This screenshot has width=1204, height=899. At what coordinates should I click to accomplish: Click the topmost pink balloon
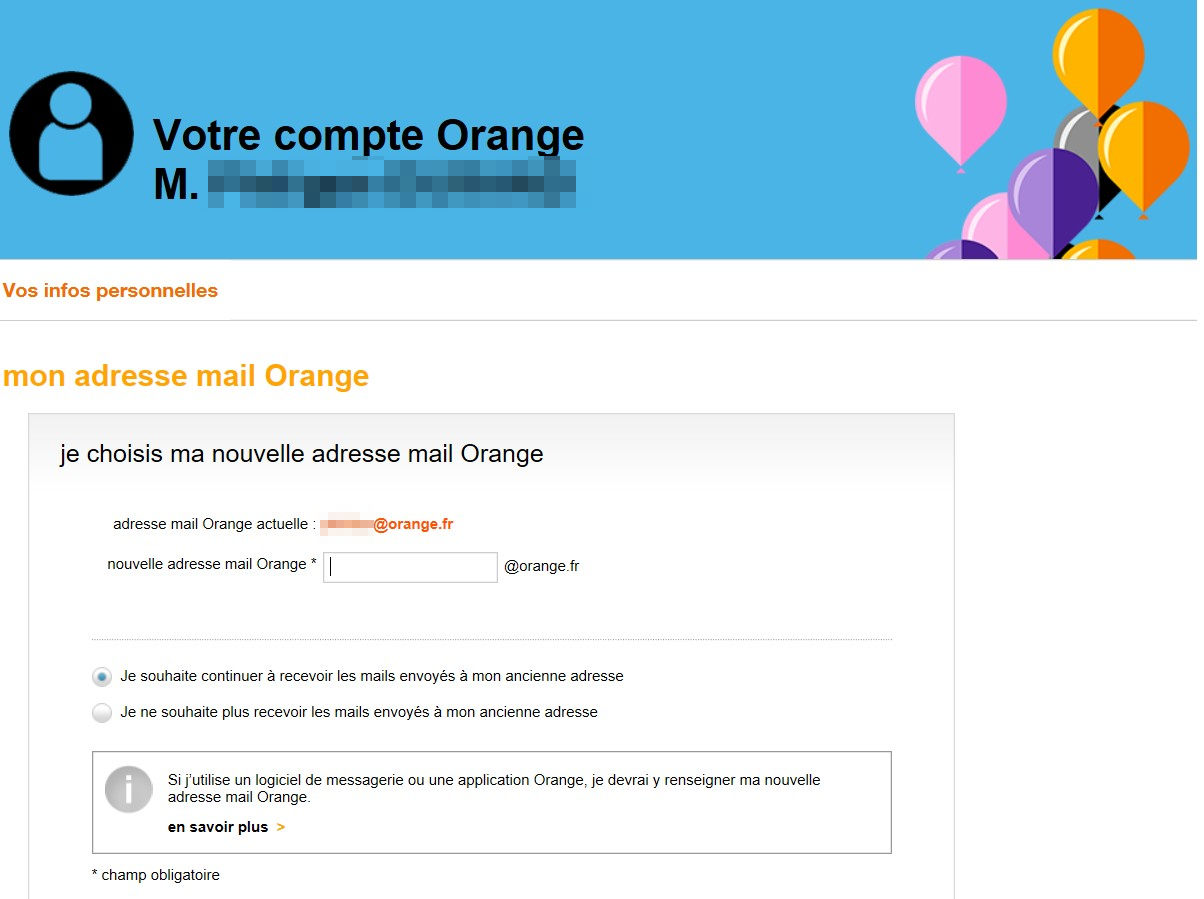pos(959,107)
